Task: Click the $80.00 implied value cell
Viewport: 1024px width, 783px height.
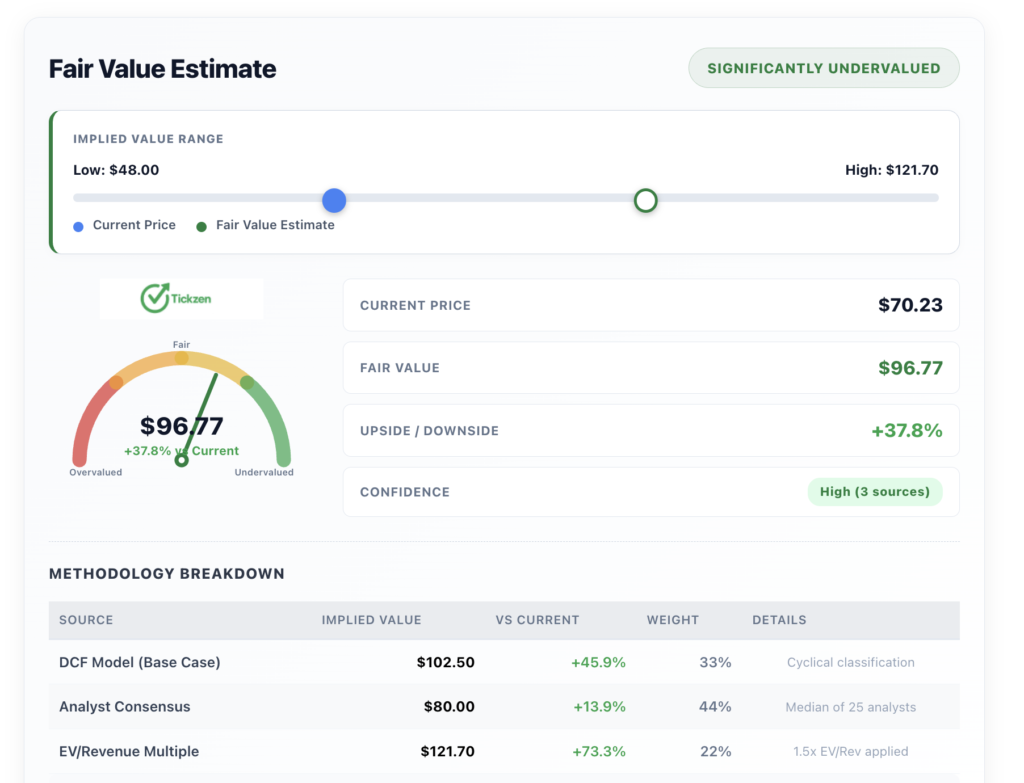Action: point(449,707)
